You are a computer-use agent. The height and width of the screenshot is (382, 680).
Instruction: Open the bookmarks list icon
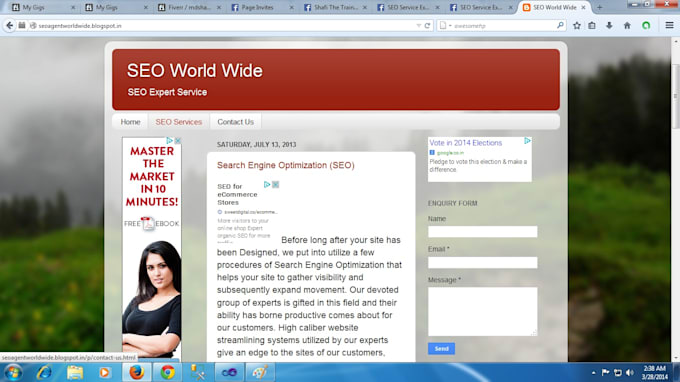[x=592, y=26]
